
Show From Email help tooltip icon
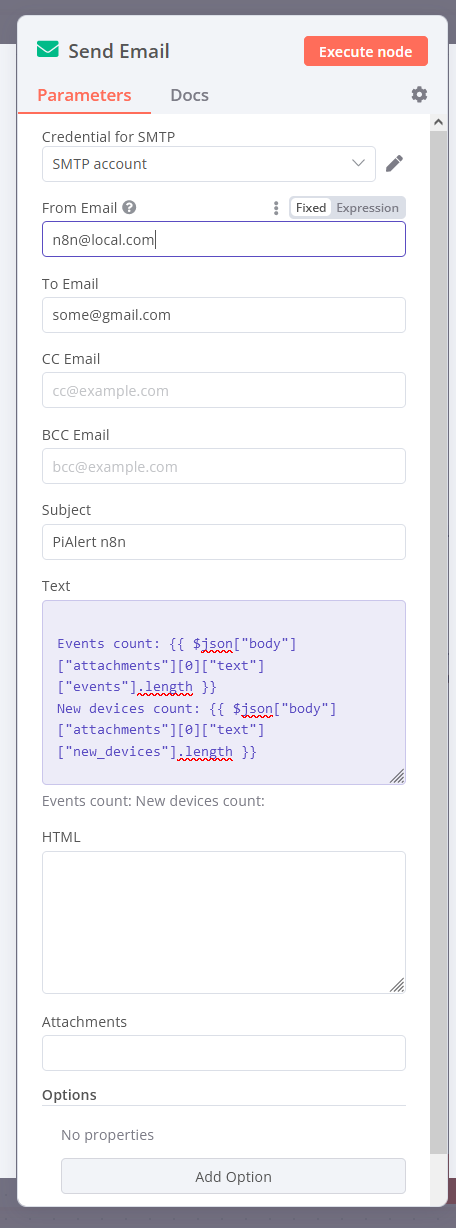pyautogui.click(x=129, y=208)
